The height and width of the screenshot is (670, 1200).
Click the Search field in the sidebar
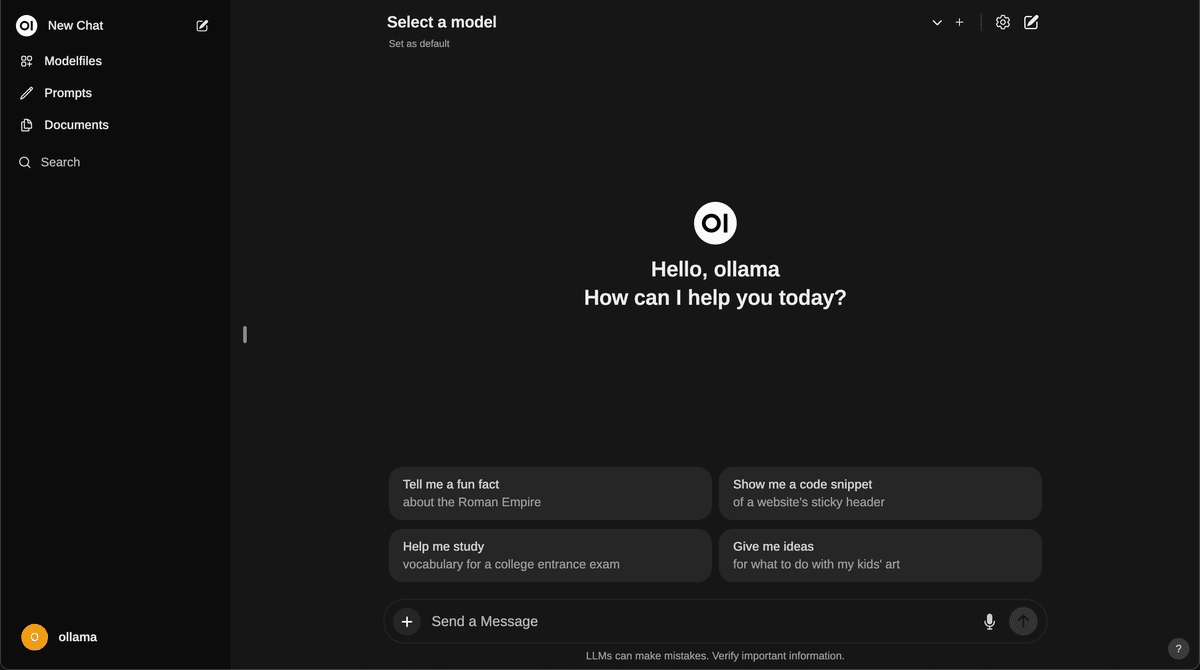115,162
